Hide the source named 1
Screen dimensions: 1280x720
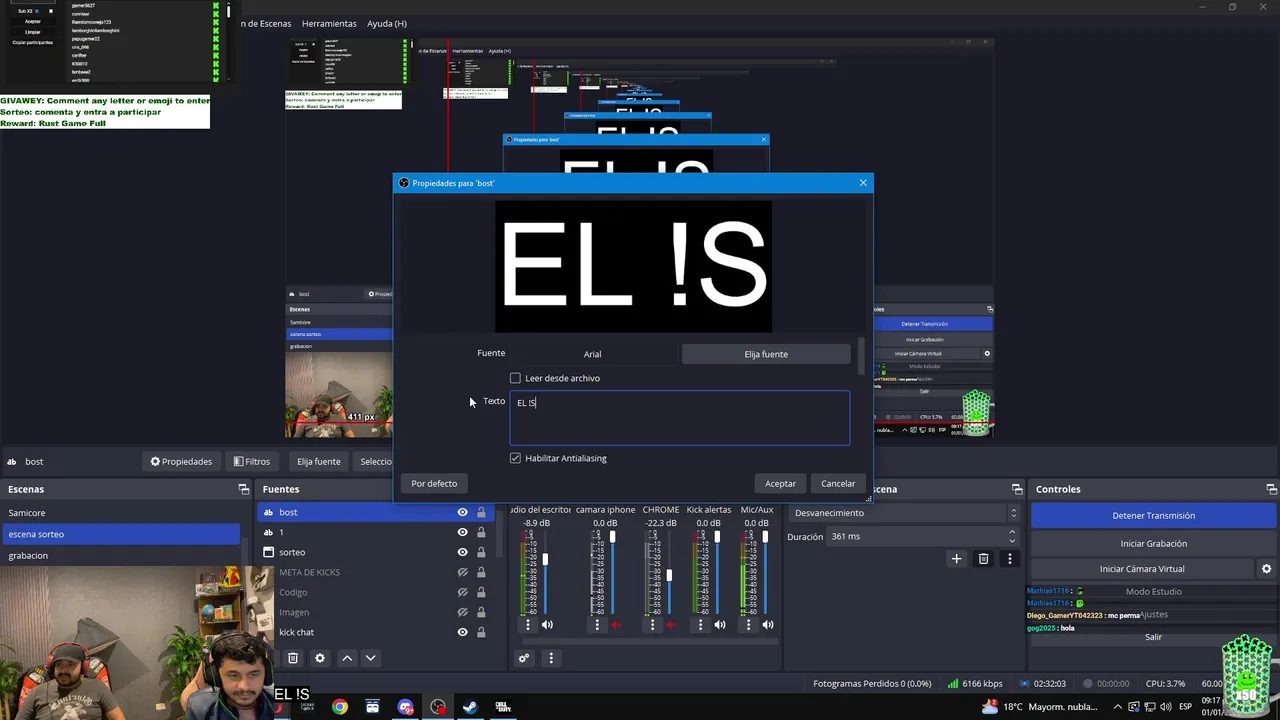click(x=462, y=532)
